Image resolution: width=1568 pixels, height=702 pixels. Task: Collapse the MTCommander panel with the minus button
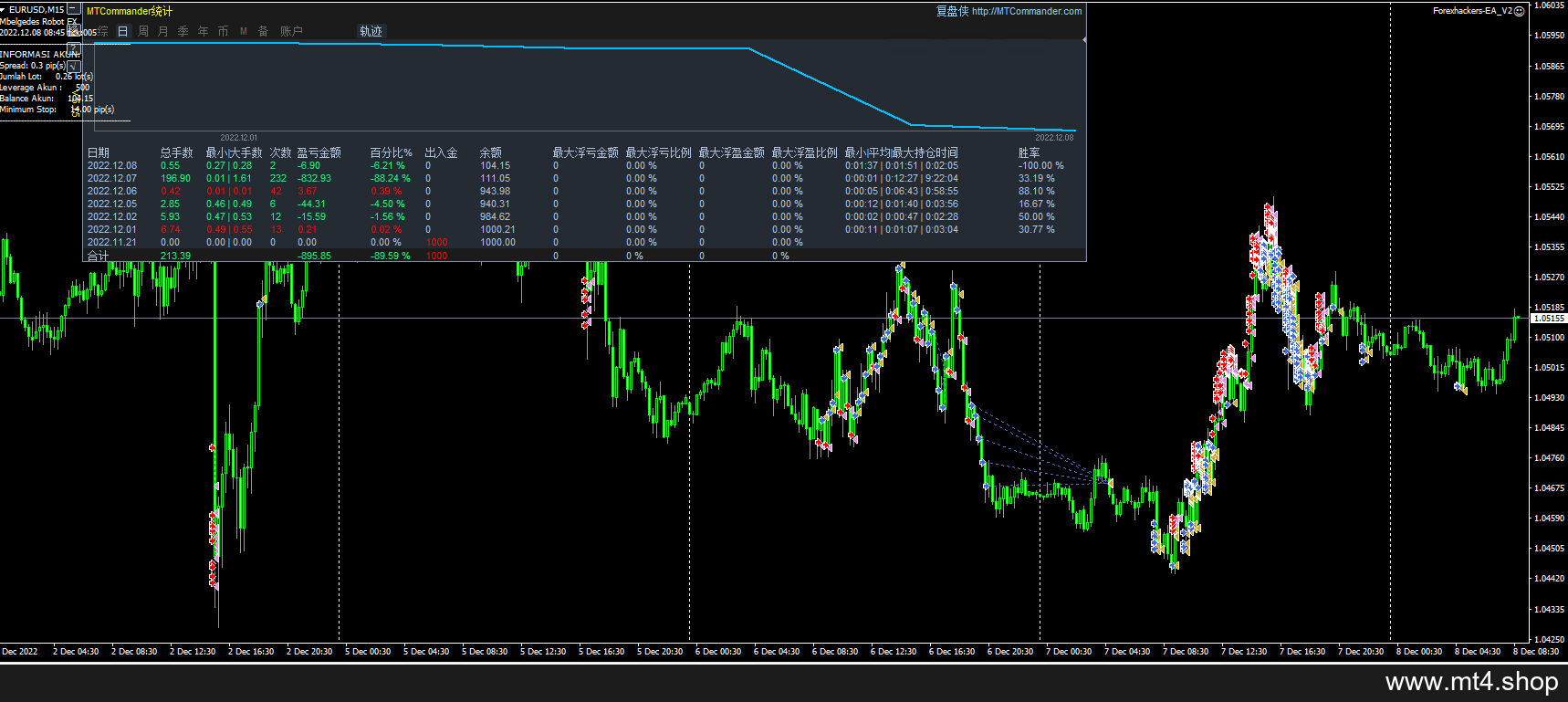tap(74, 9)
